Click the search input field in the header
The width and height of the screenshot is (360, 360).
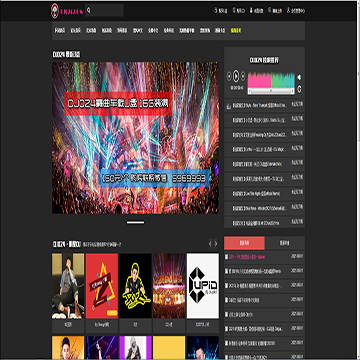[107, 11]
